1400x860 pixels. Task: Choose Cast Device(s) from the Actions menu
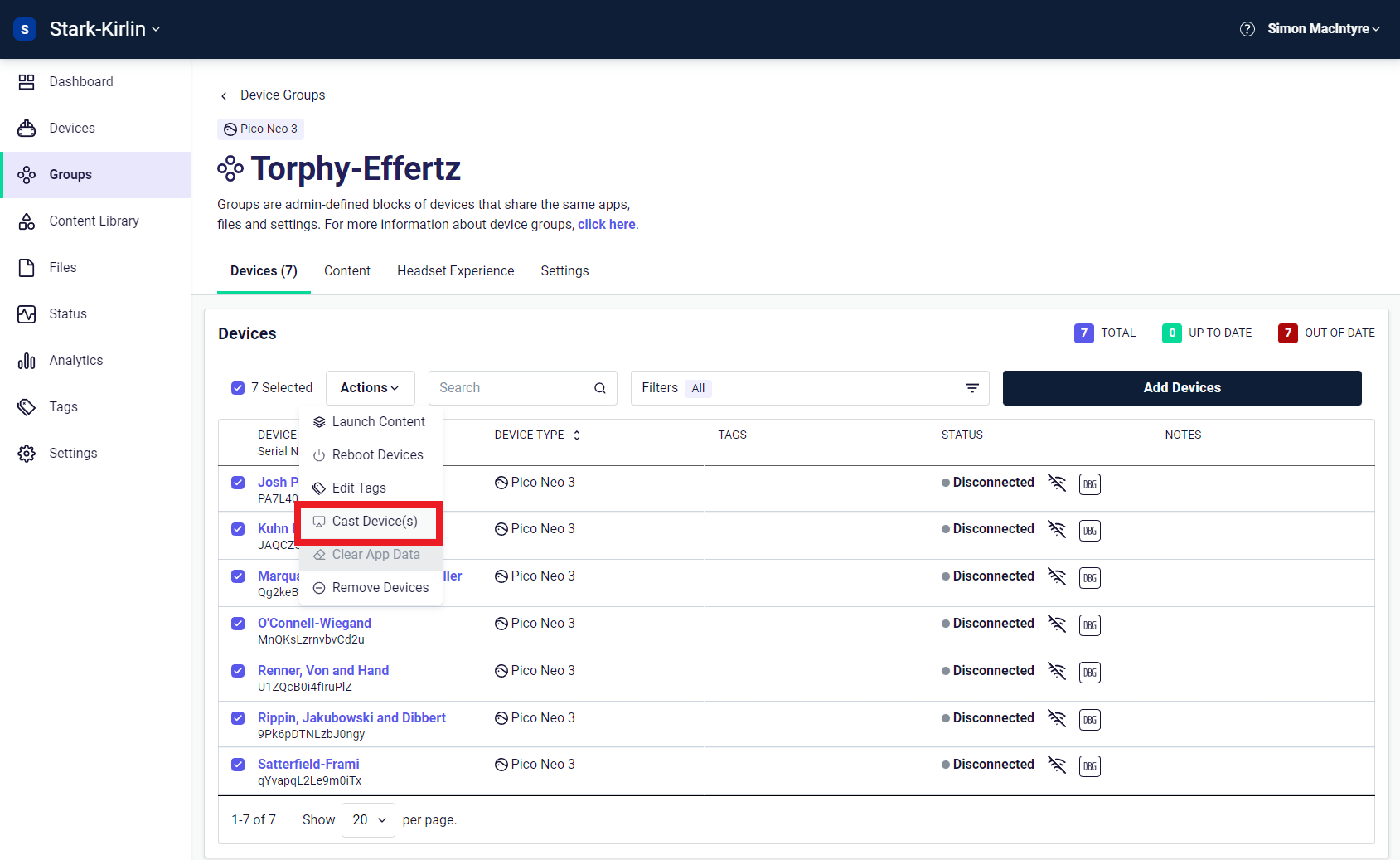click(x=369, y=522)
